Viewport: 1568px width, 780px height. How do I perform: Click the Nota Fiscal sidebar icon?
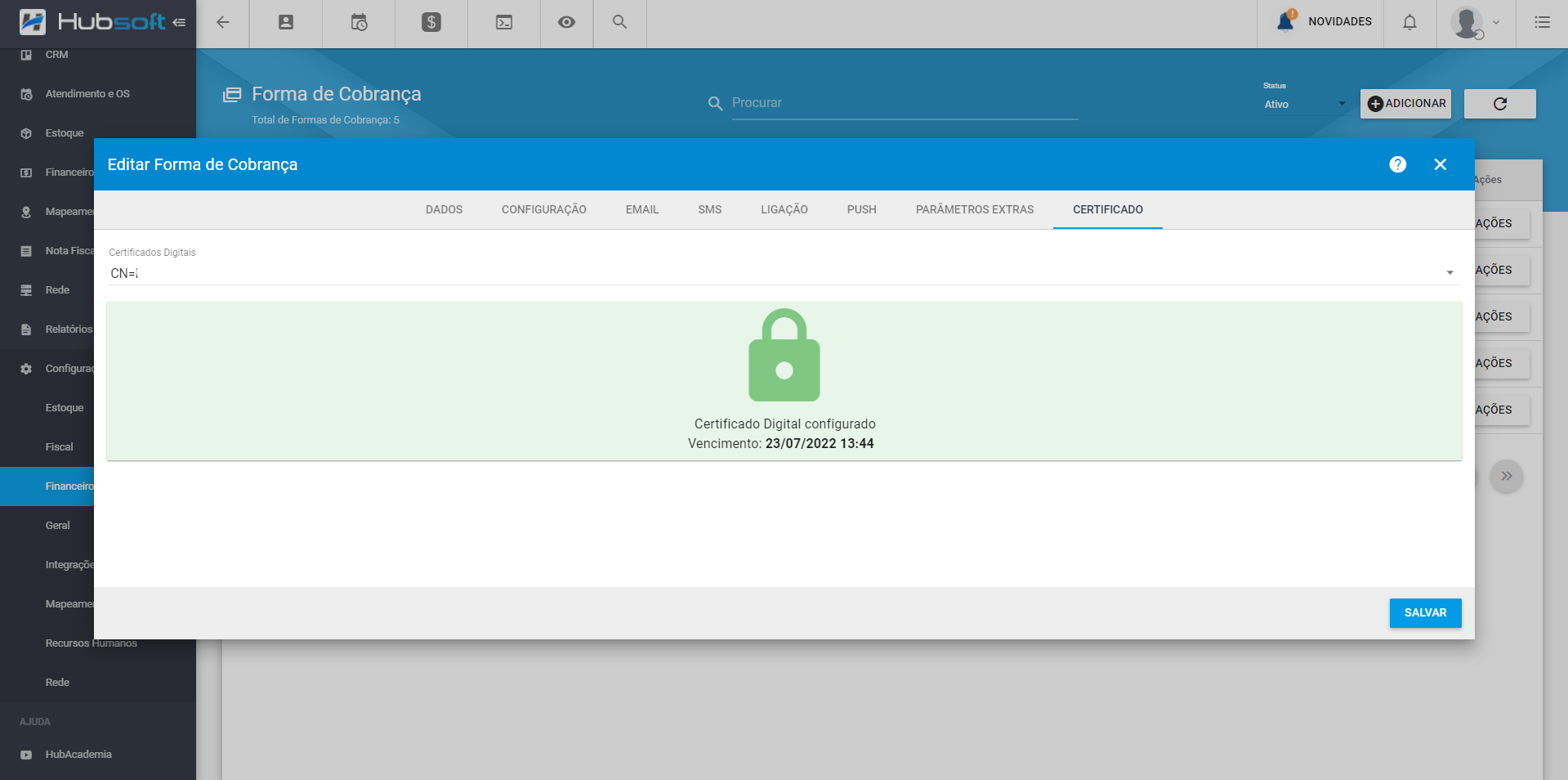[26, 251]
